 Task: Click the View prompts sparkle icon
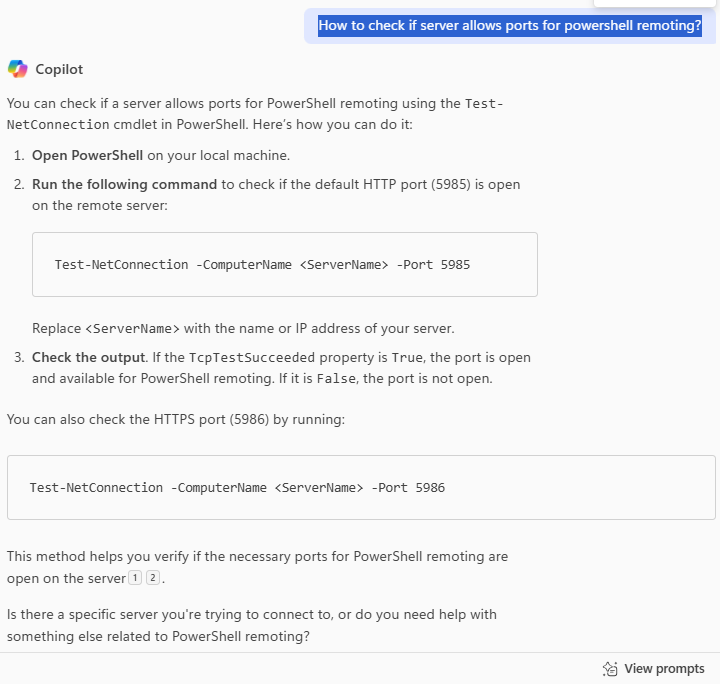[610, 669]
